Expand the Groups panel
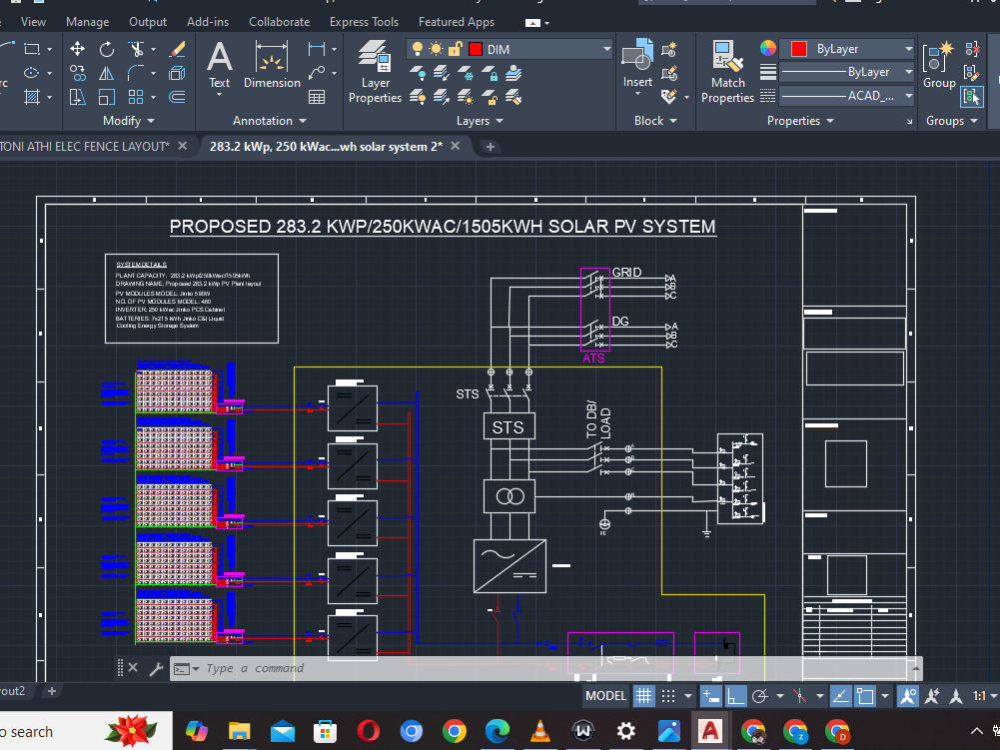This screenshot has height=750, width=1000. pos(952,121)
